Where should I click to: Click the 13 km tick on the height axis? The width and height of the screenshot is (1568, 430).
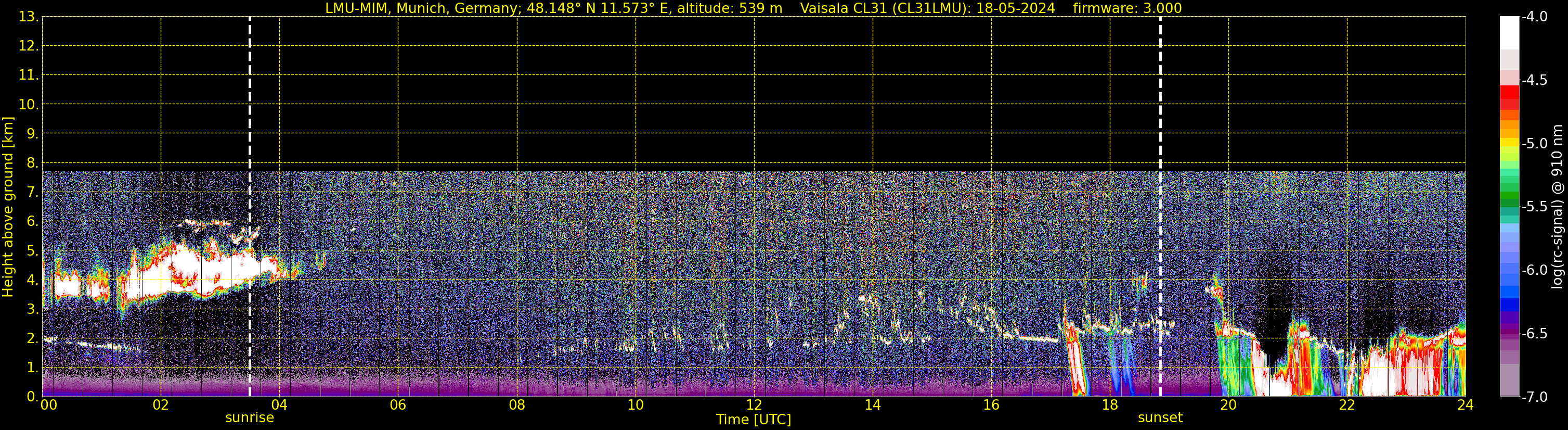click(x=28, y=17)
